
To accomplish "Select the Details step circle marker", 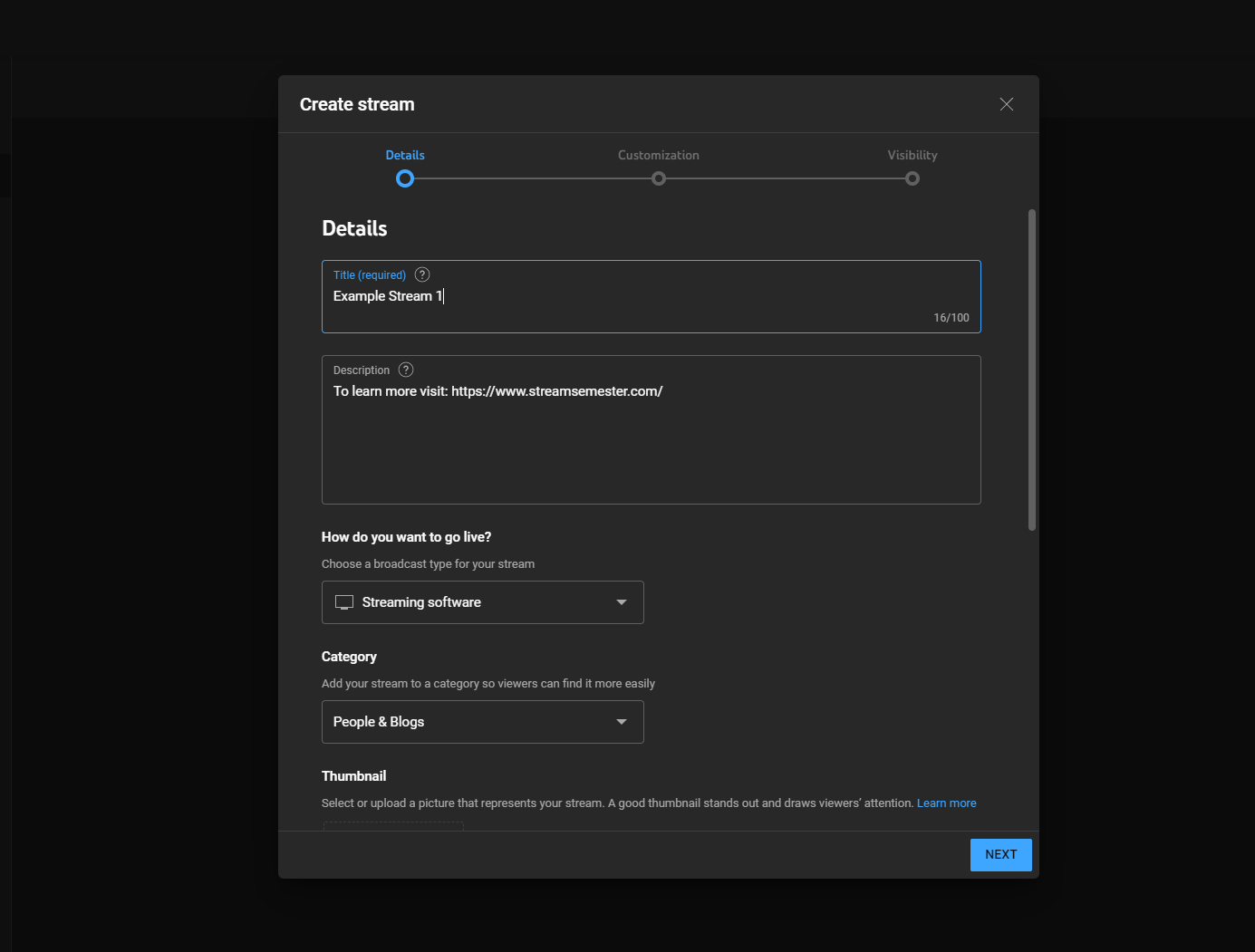I will click(x=405, y=178).
